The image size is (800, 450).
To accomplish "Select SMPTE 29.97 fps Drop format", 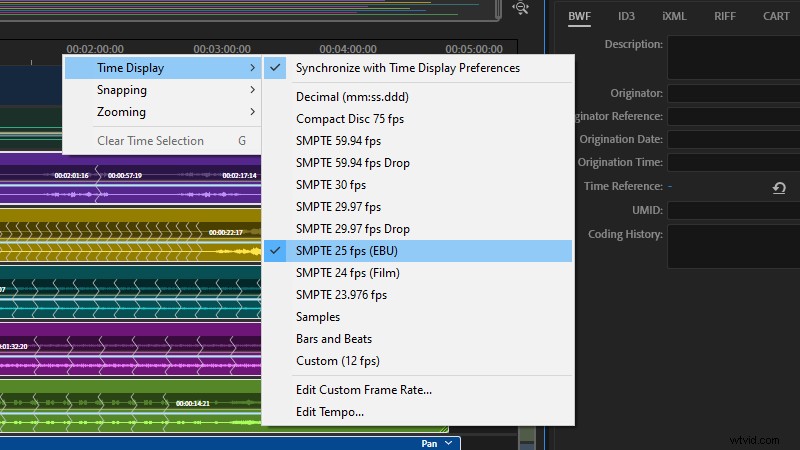I will (x=418, y=229).
